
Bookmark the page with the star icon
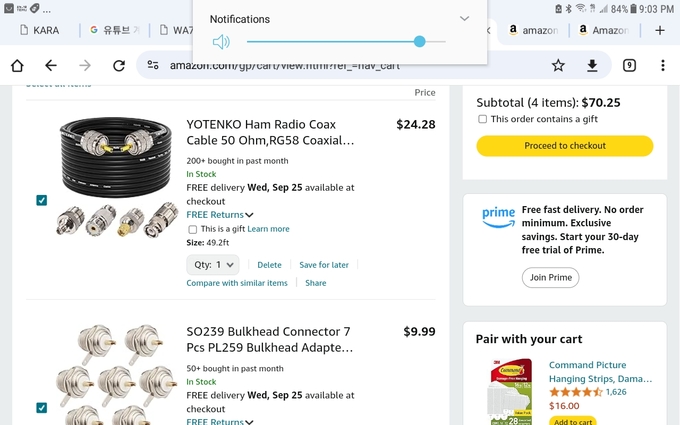tap(558, 65)
